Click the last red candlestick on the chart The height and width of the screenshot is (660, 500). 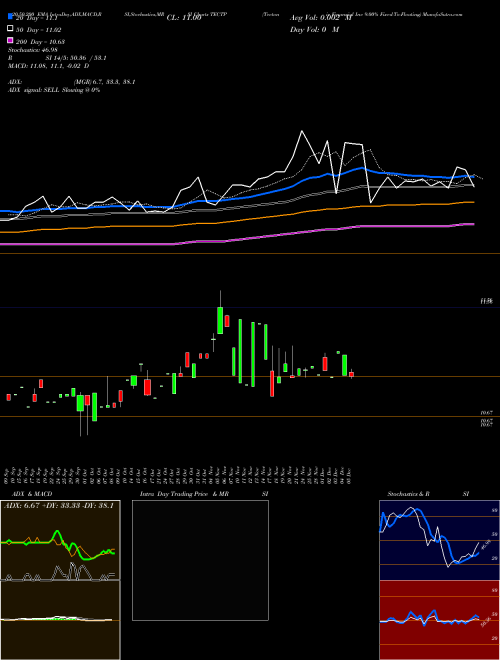(x=351, y=374)
